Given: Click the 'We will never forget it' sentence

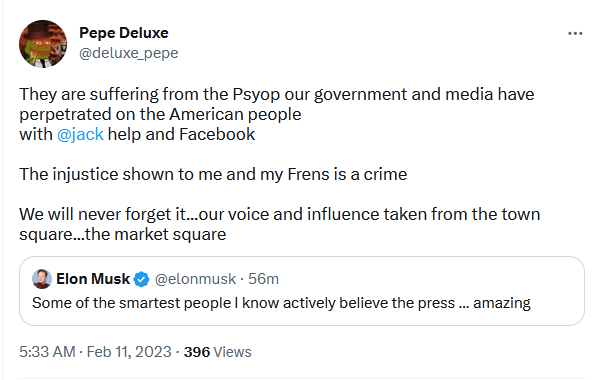Looking at the screenshot, I should [x=279, y=224].
